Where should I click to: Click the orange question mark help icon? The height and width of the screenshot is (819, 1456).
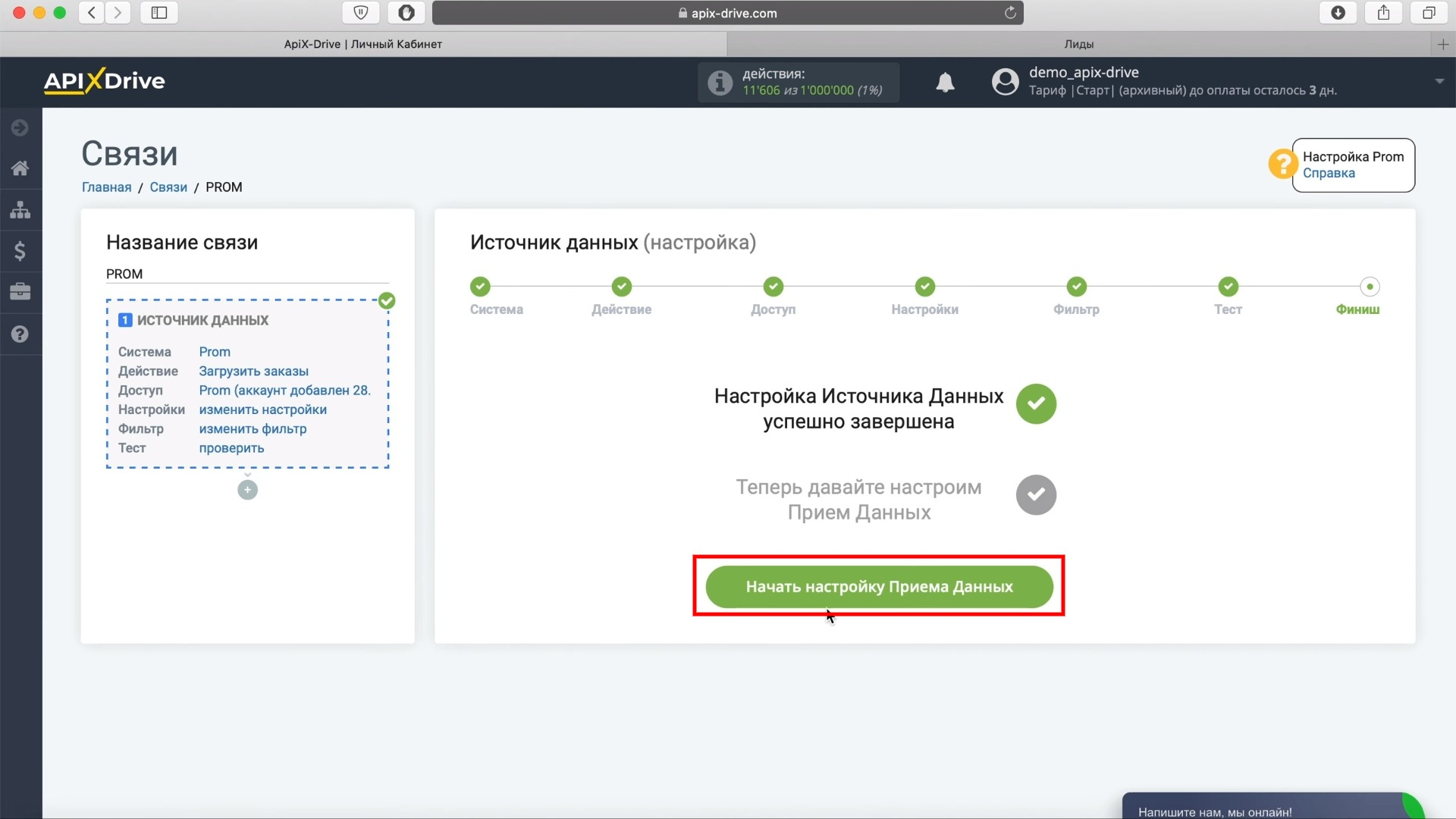point(1282,164)
